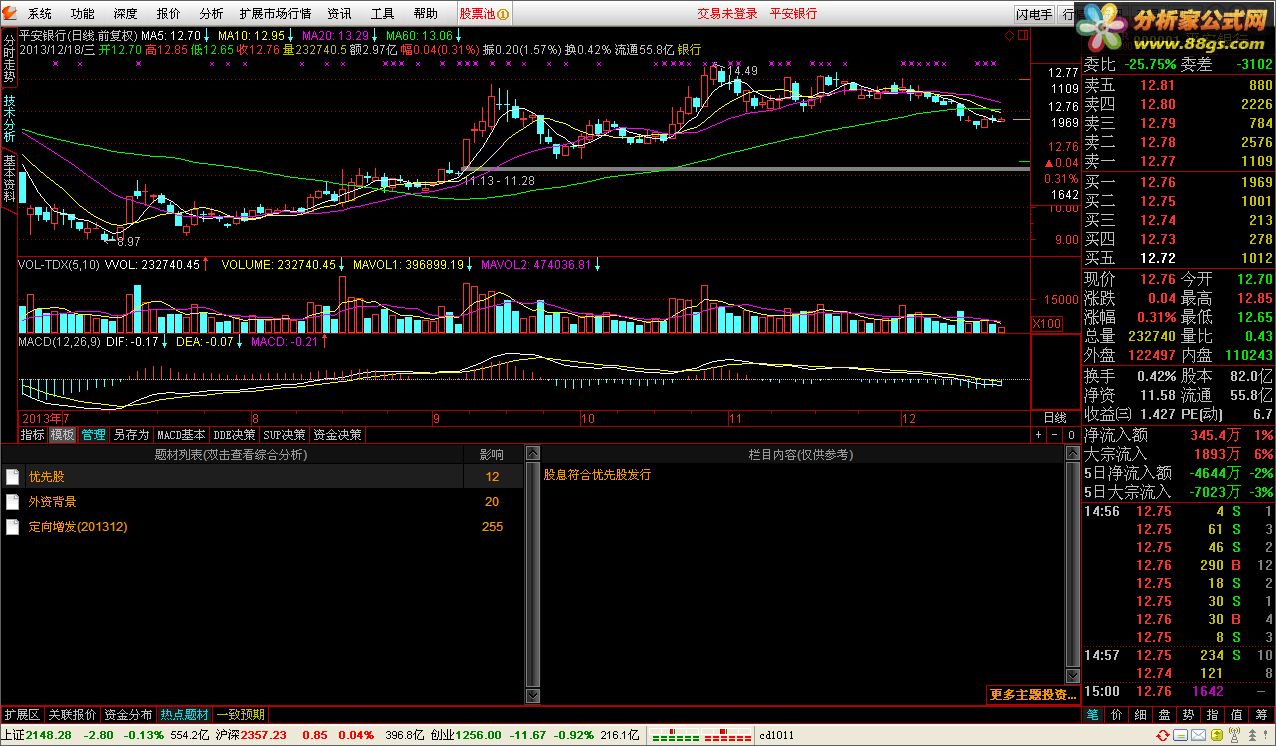Select the 优先股 topic row
Image resolution: width=1276 pixels, height=746 pixels.
coord(262,477)
